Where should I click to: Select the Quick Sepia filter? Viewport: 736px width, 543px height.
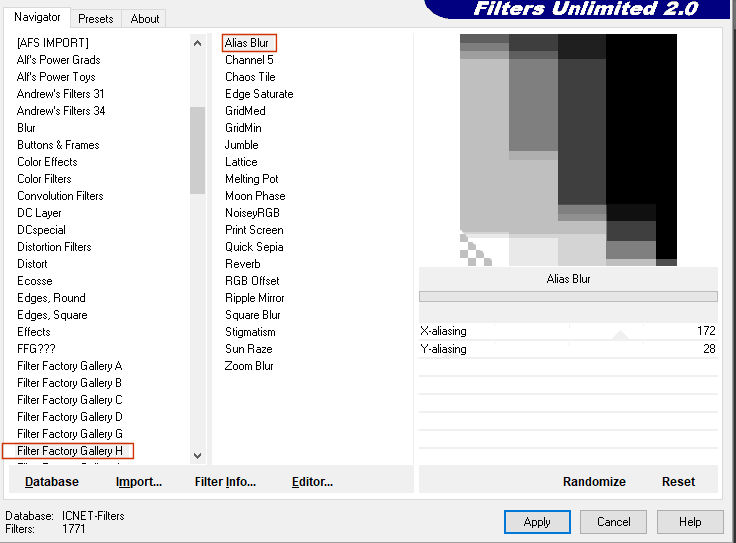254,247
